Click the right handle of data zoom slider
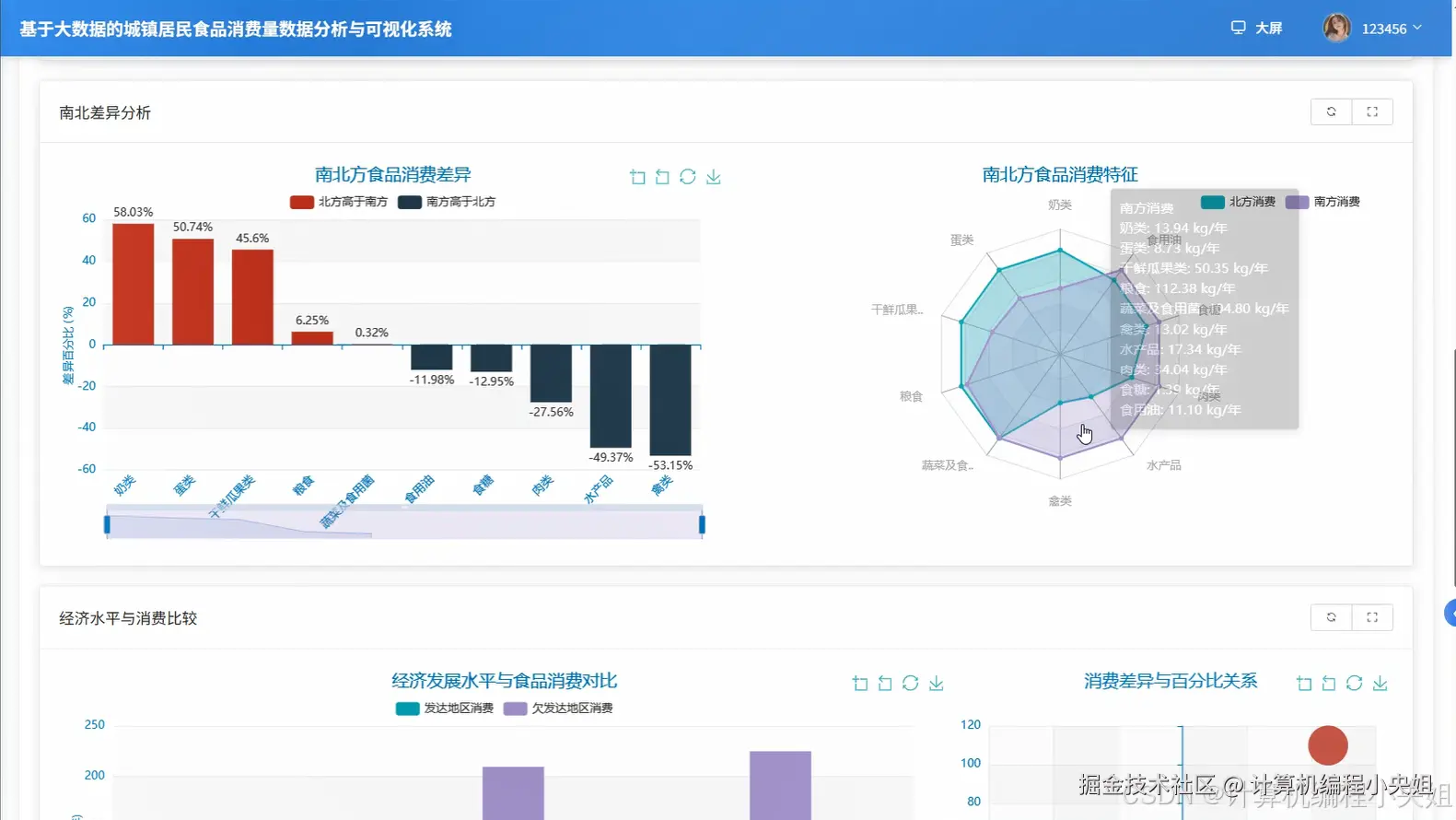Image resolution: width=1456 pixels, height=820 pixels. click(702, 524)
